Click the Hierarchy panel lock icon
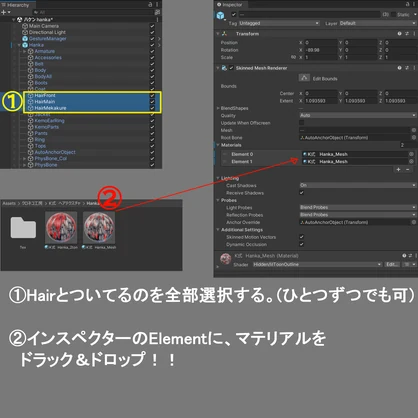The height and width of the screenshot is (418, 418). click(x=150, y=5)
